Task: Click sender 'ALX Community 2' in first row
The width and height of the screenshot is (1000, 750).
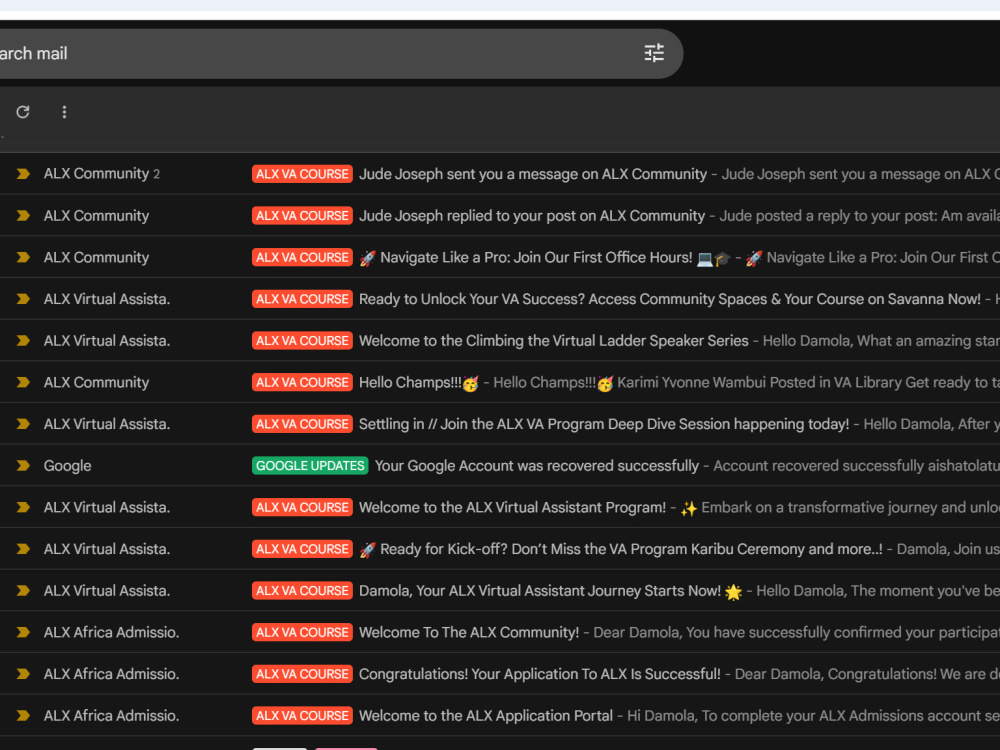Action: (101, 173)
